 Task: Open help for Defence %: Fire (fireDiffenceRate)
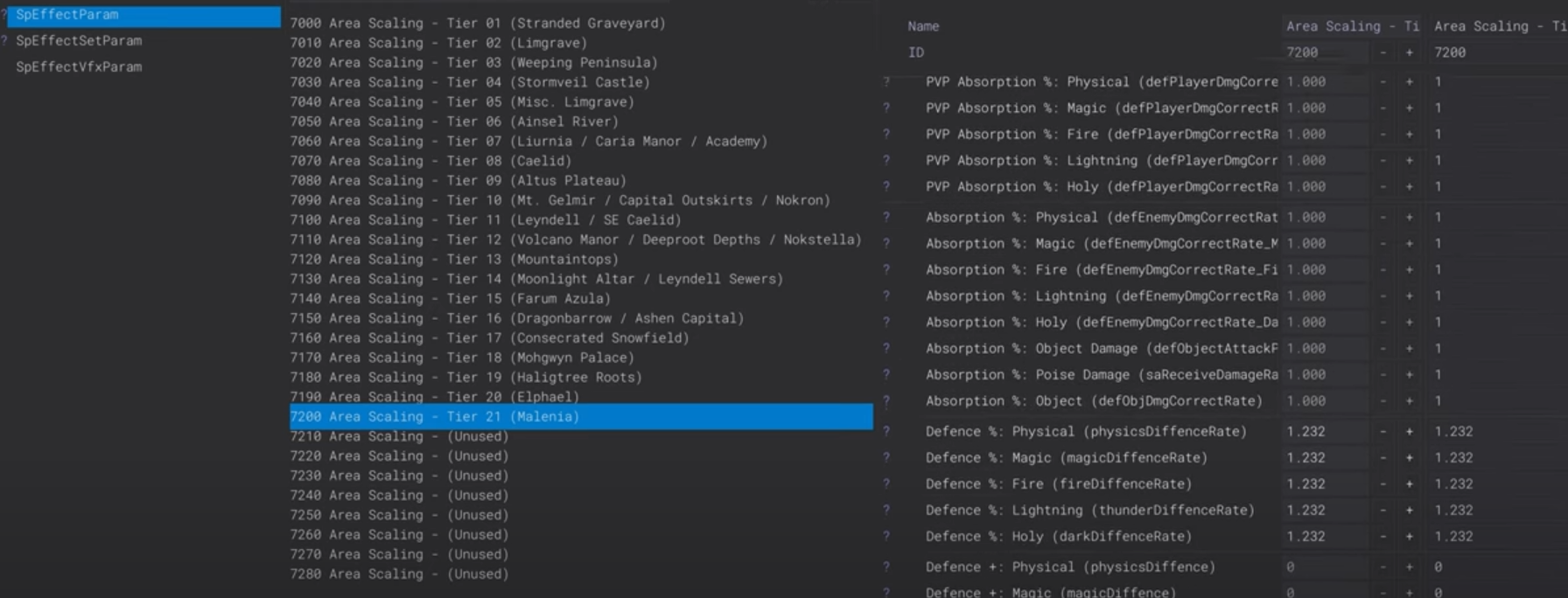tap(886, 484)
